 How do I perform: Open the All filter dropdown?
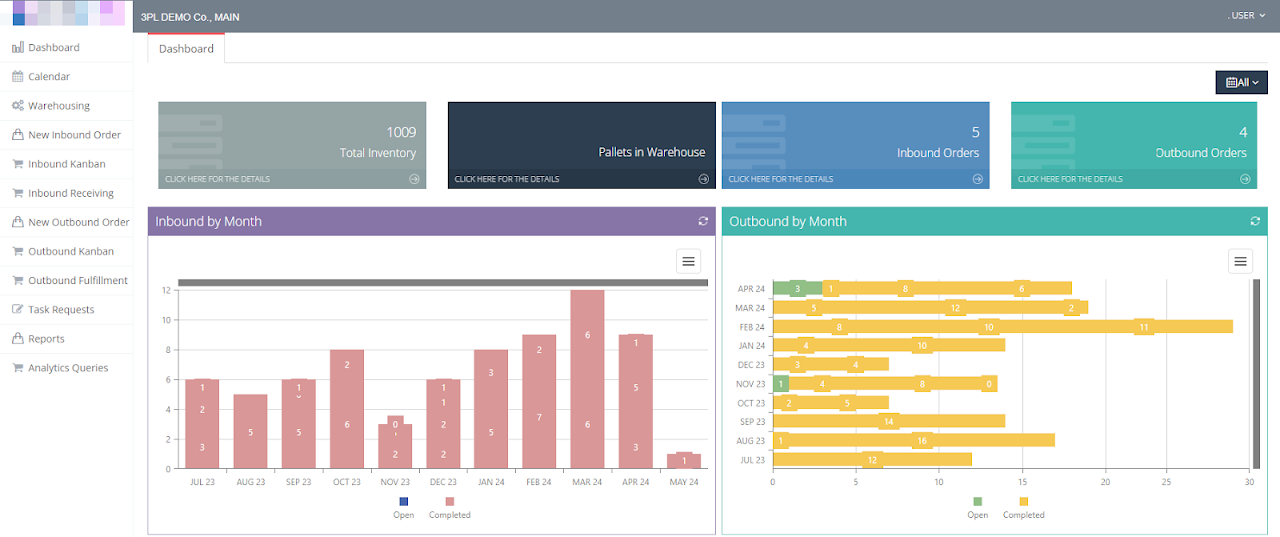click(1241, 83)
